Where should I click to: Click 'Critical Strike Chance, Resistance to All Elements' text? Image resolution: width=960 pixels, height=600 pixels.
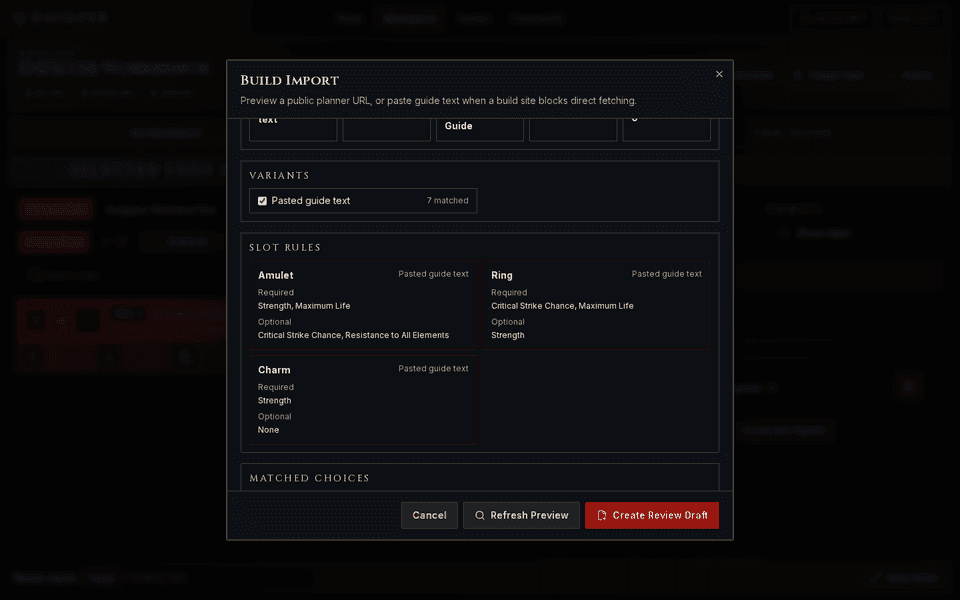353,335
